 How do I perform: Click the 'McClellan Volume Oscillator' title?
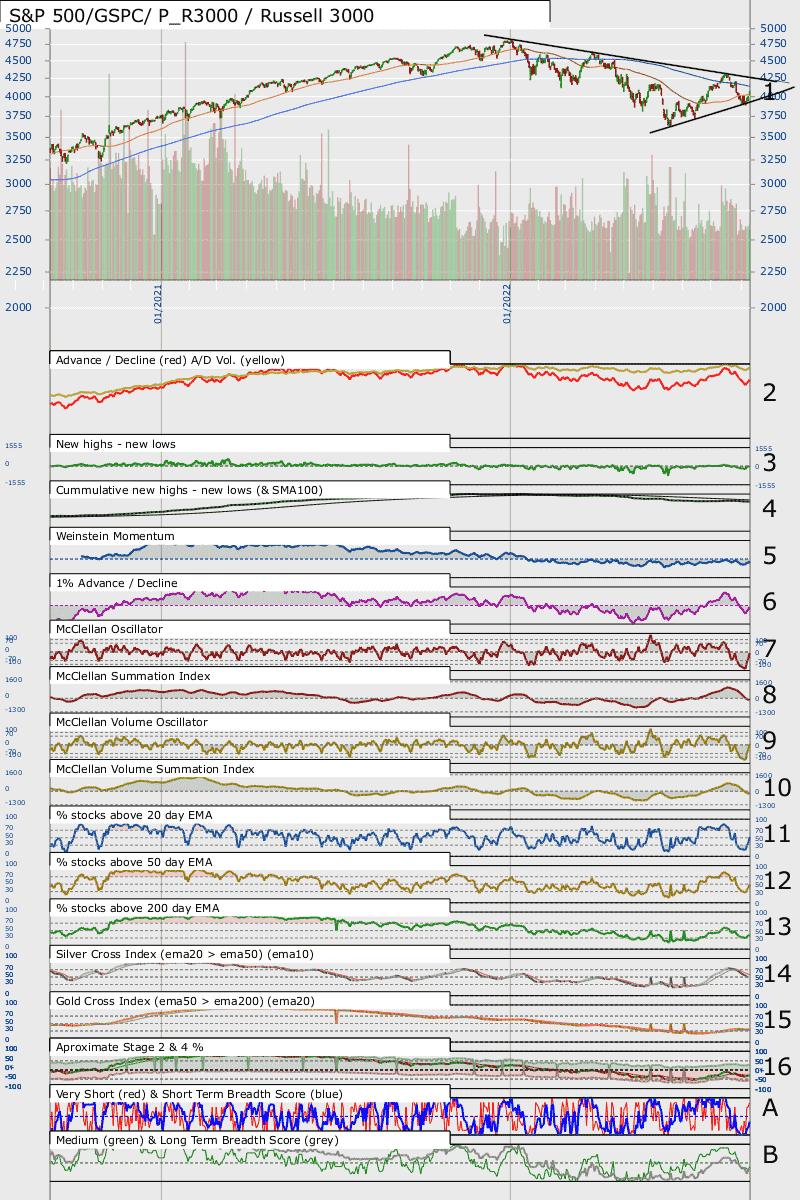click(x=132, y=721)
